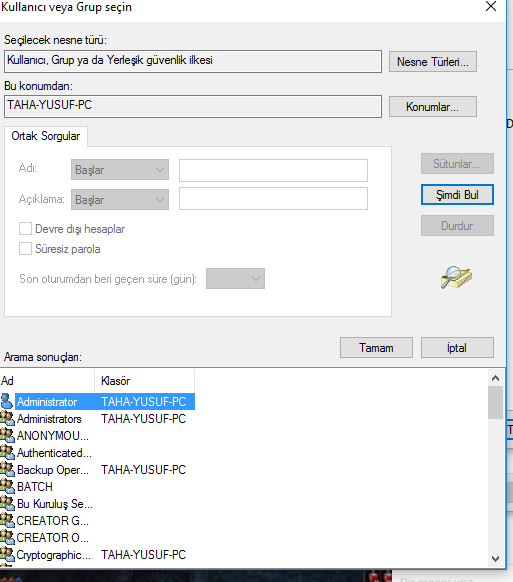Select the Ortak Sorgular tab
Screen dimensions: 513x582
click(46, 136)
